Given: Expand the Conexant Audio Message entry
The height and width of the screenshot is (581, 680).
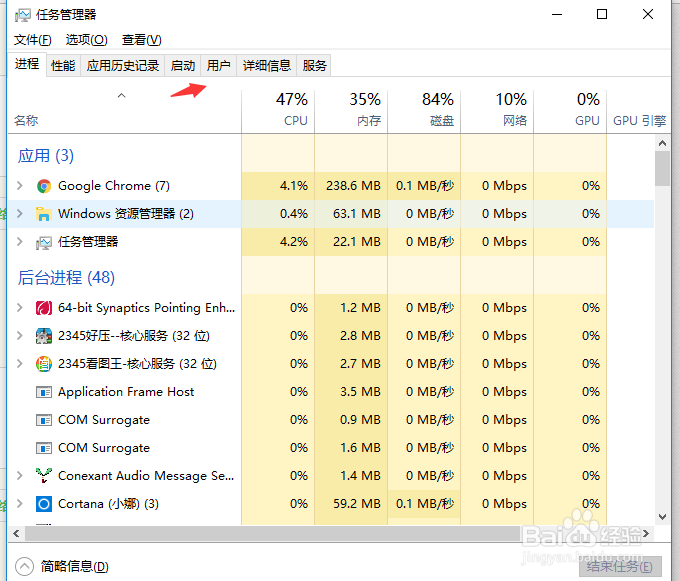Looking at the screenshot, I should click(x=20, y=476).
